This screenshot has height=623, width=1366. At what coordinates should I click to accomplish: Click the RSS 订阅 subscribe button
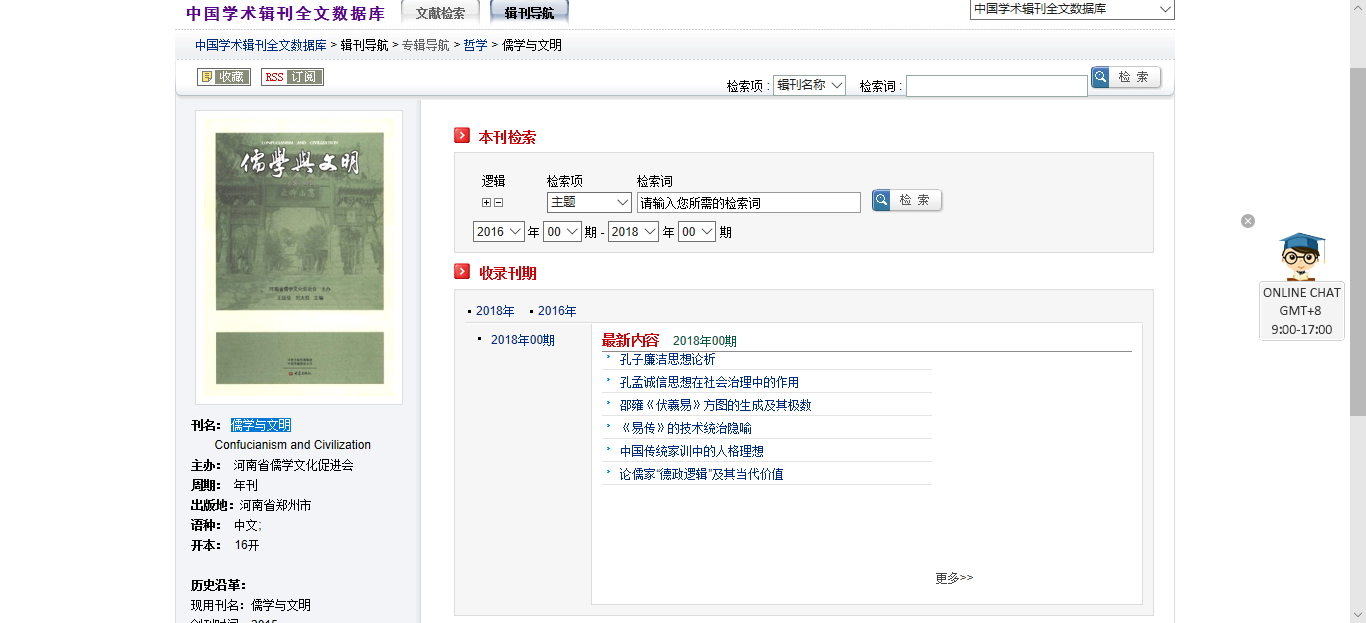(x=292, y=77)
